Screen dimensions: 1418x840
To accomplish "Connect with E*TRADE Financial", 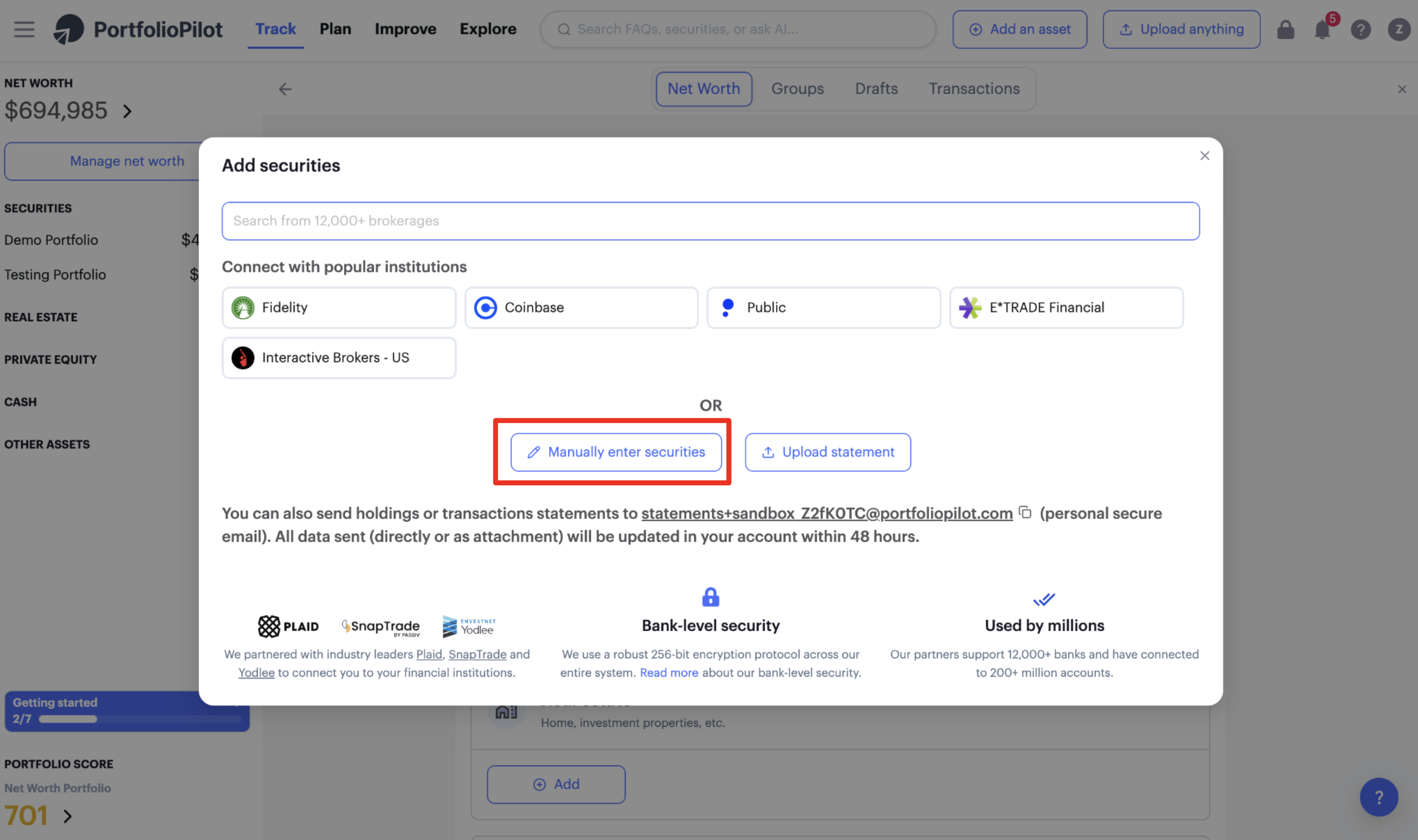I will coord(1066,307).
